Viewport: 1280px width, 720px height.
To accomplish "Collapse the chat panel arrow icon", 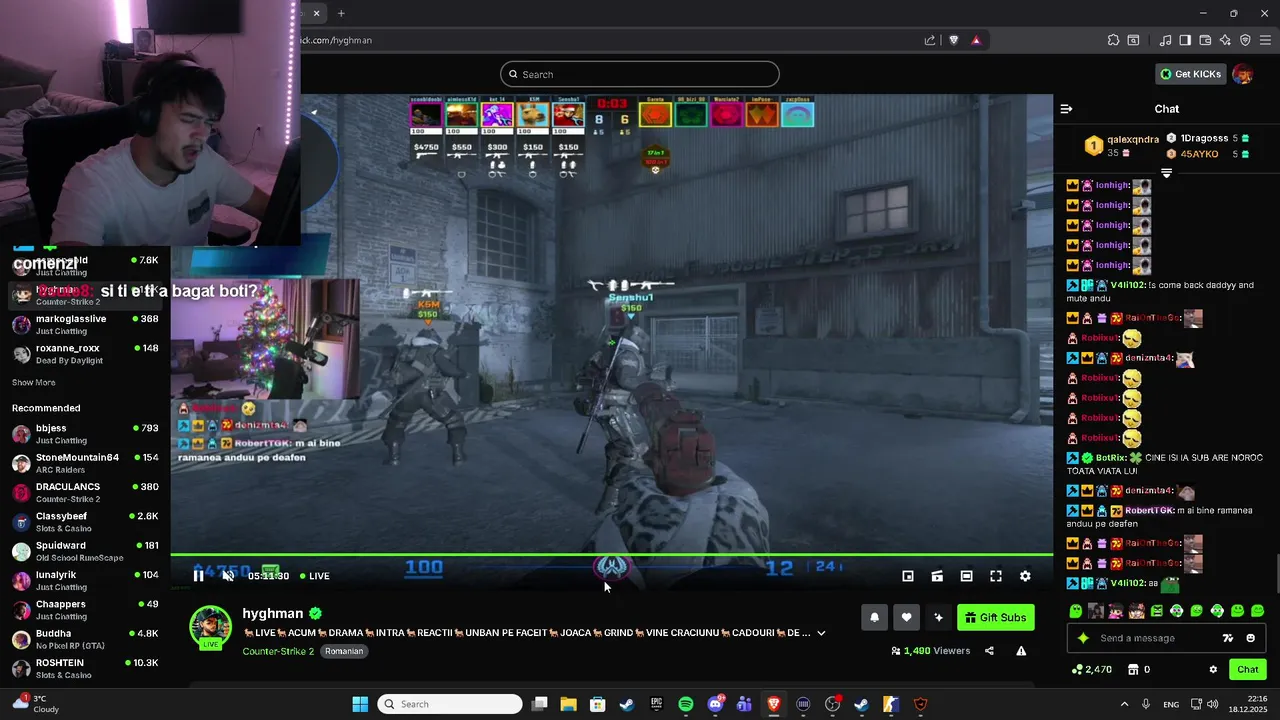I will tap(1066, 109).
